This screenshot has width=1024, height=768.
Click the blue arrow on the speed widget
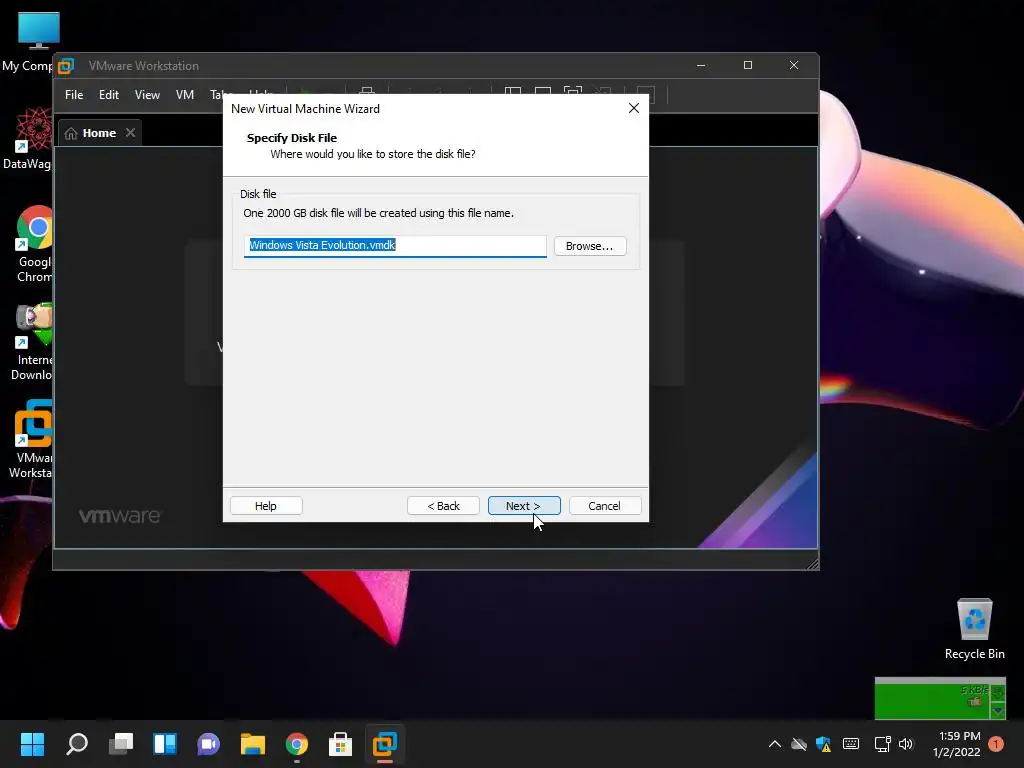click(x=998, y=711)
